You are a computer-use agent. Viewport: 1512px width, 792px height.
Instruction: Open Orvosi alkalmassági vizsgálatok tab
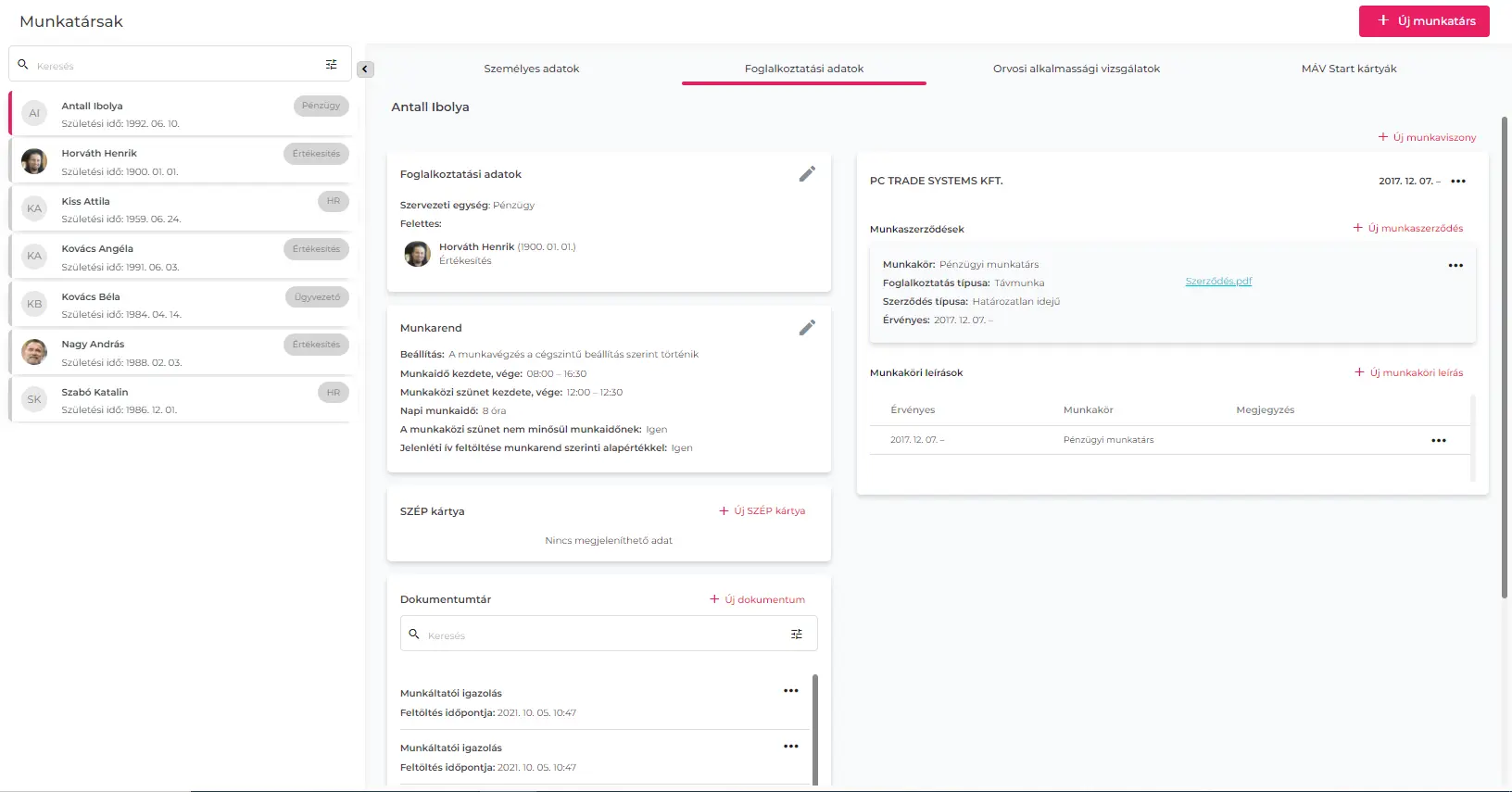(1076, 69)
